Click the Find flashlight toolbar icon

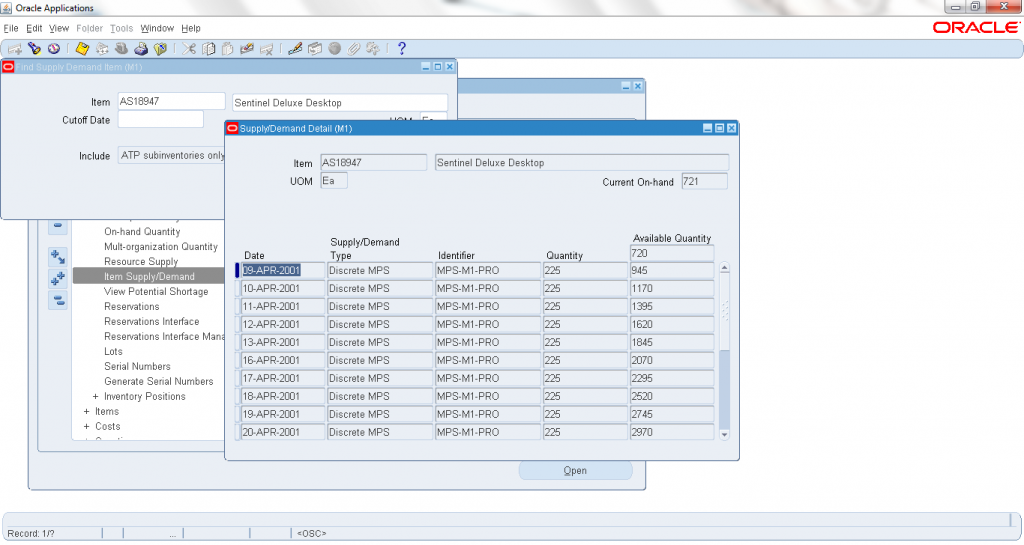click(34, 48)
